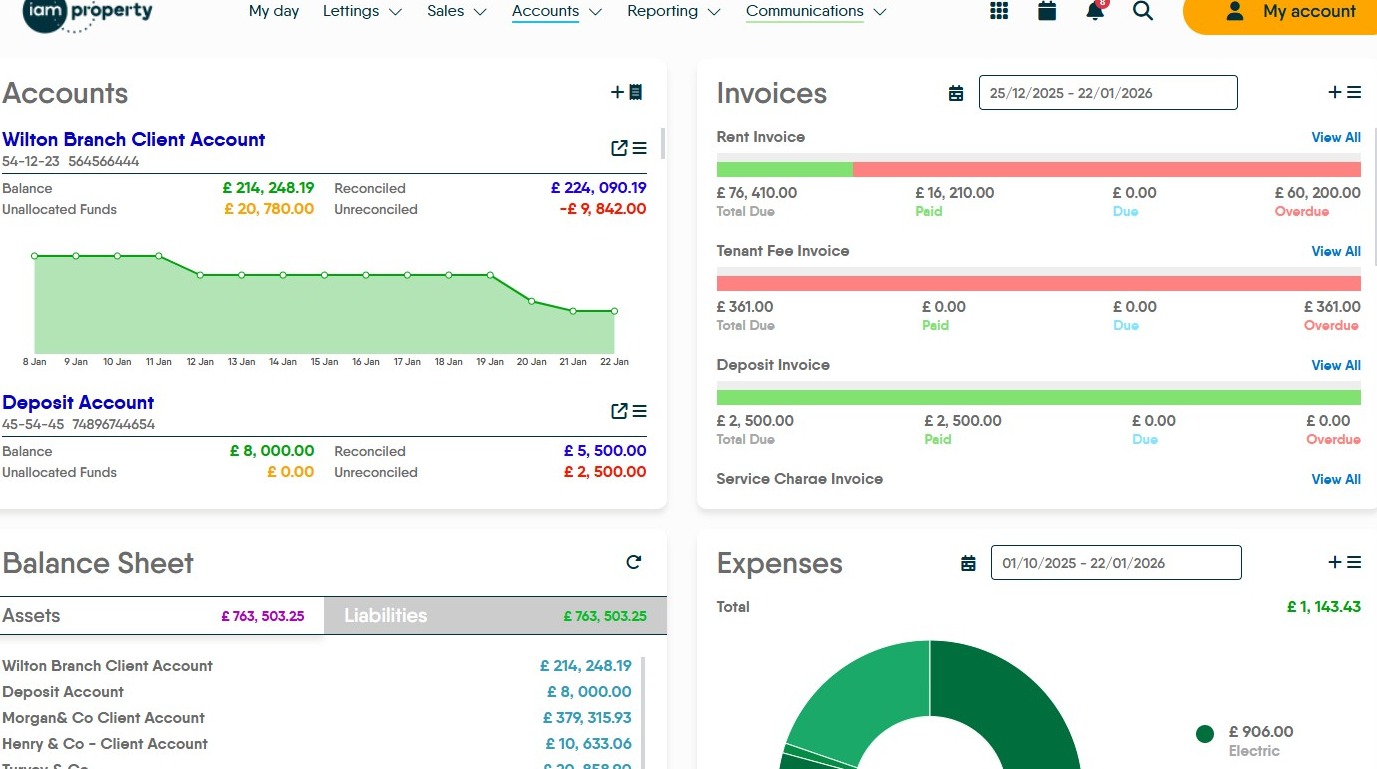Click the My account button
Screen dimensions: 1377x769
pos(1280,12)
